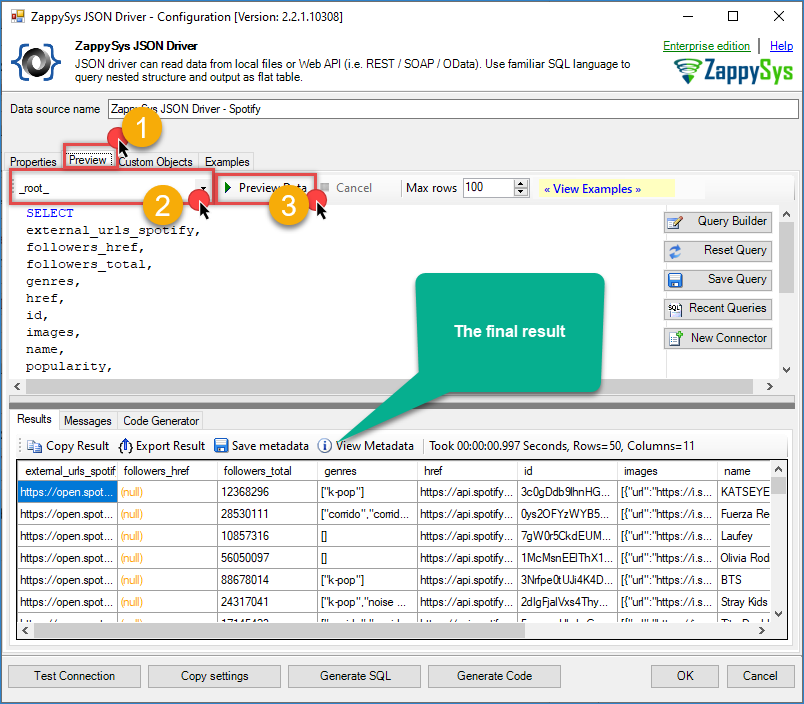Image resolution: width=804 pixels, height=704 pixels.
Task: Switch to the Properties tab
Action: (x=33, y=162)
